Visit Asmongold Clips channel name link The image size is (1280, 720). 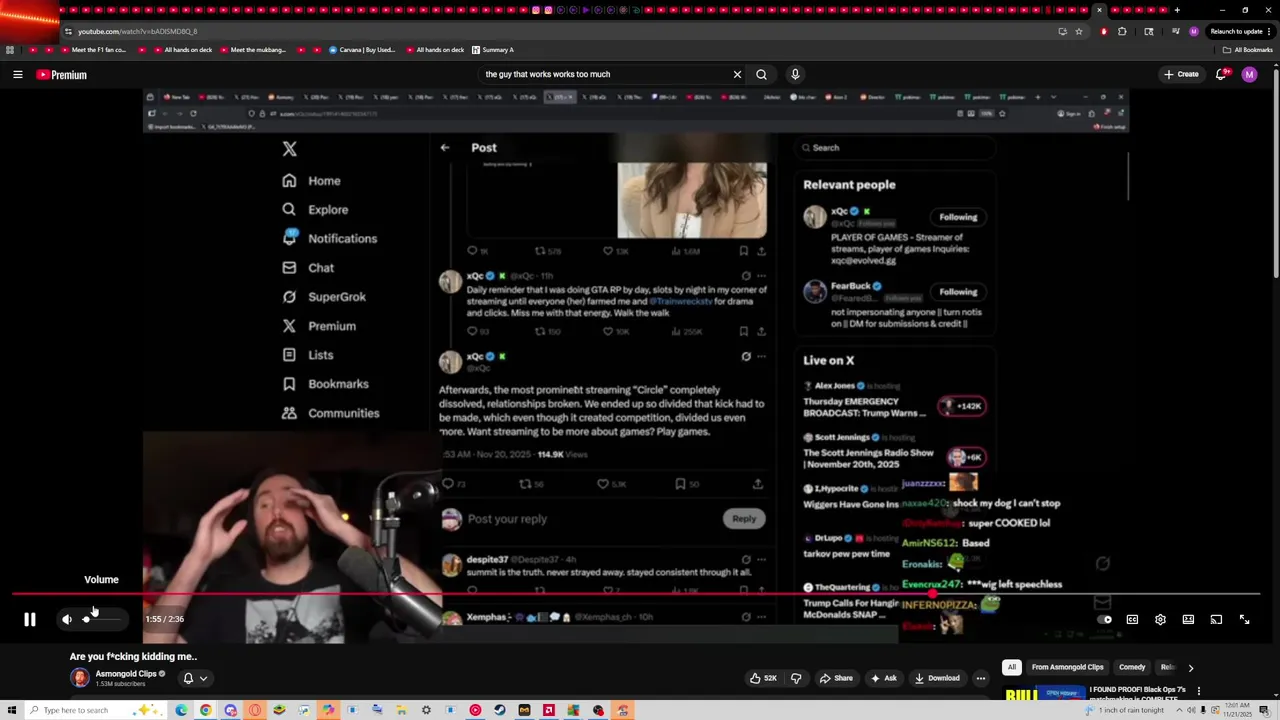point(126,674)
